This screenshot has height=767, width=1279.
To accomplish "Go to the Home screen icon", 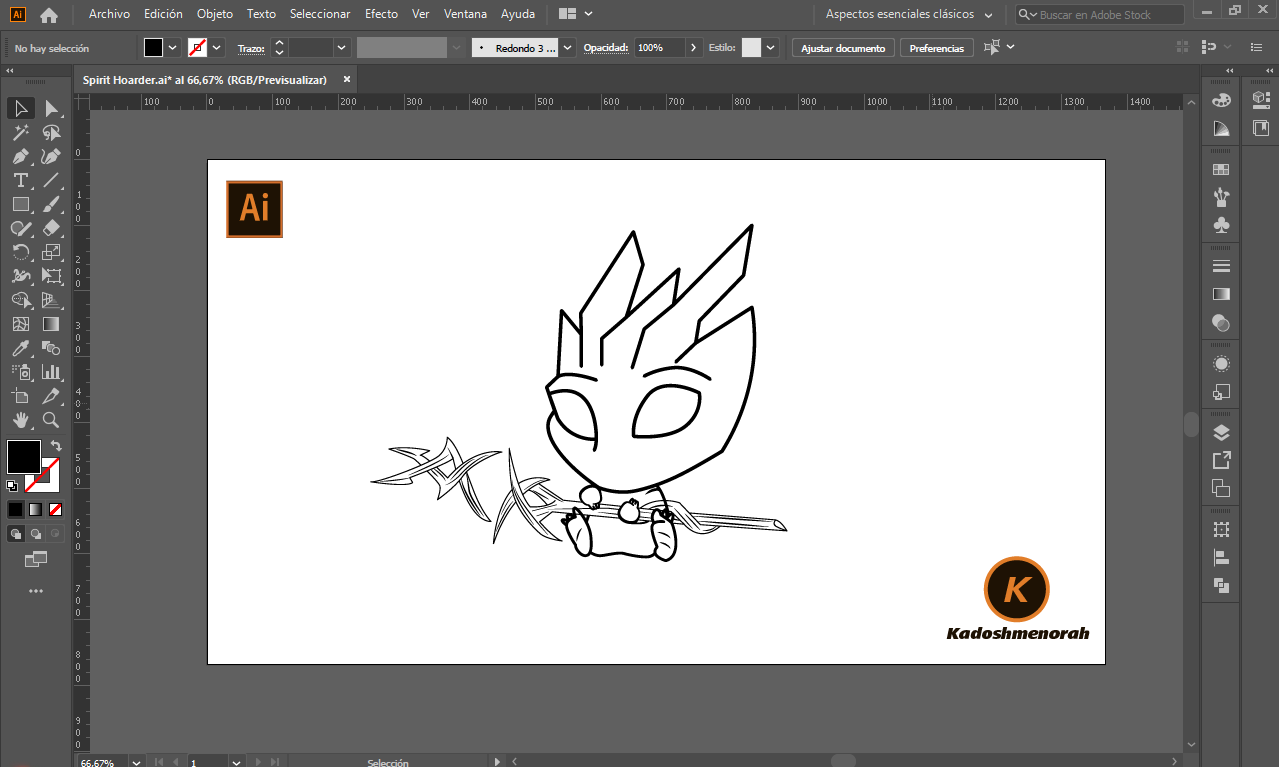I will (49, 15).
